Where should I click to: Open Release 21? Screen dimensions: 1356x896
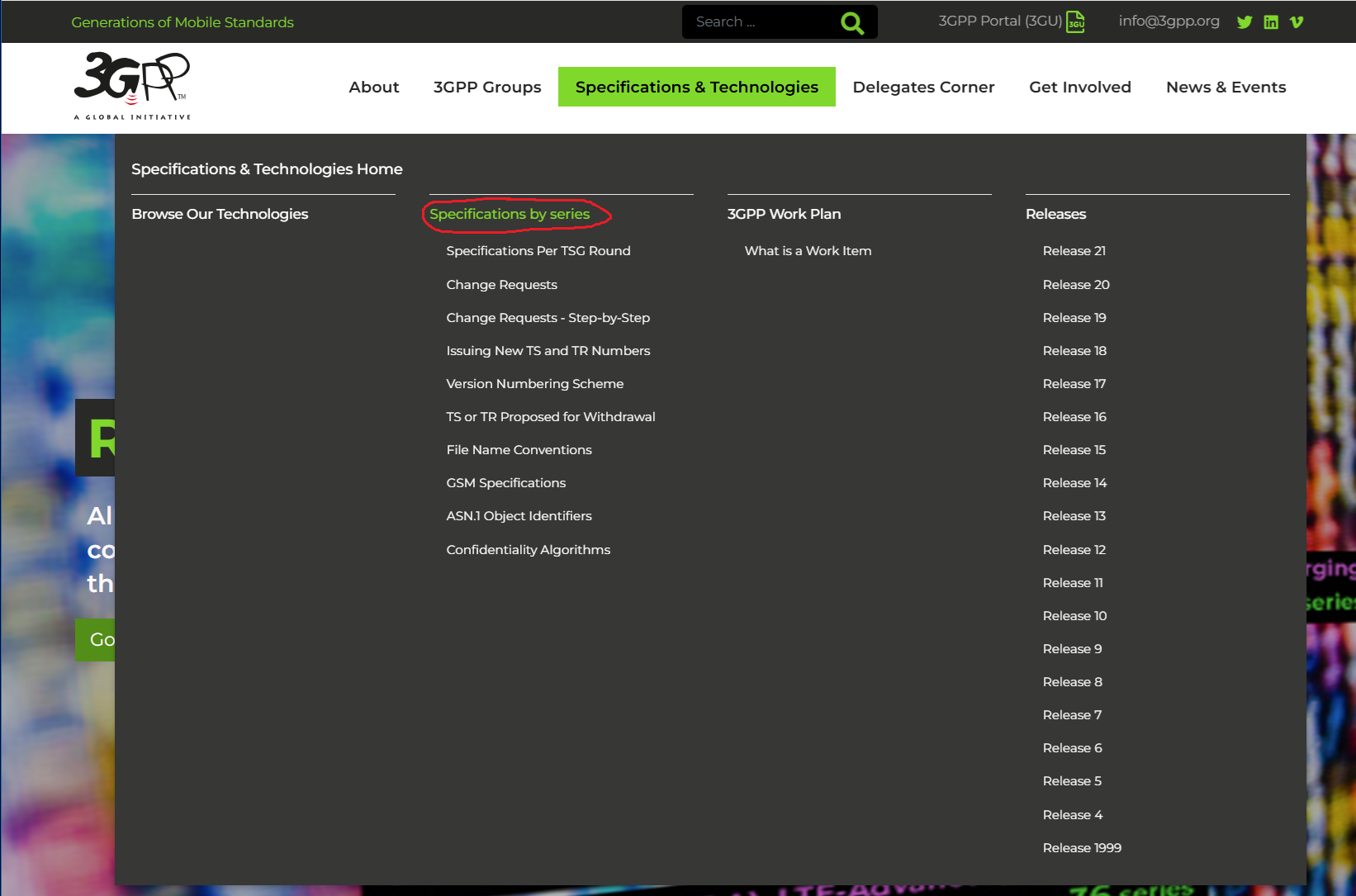[1074, 251]
